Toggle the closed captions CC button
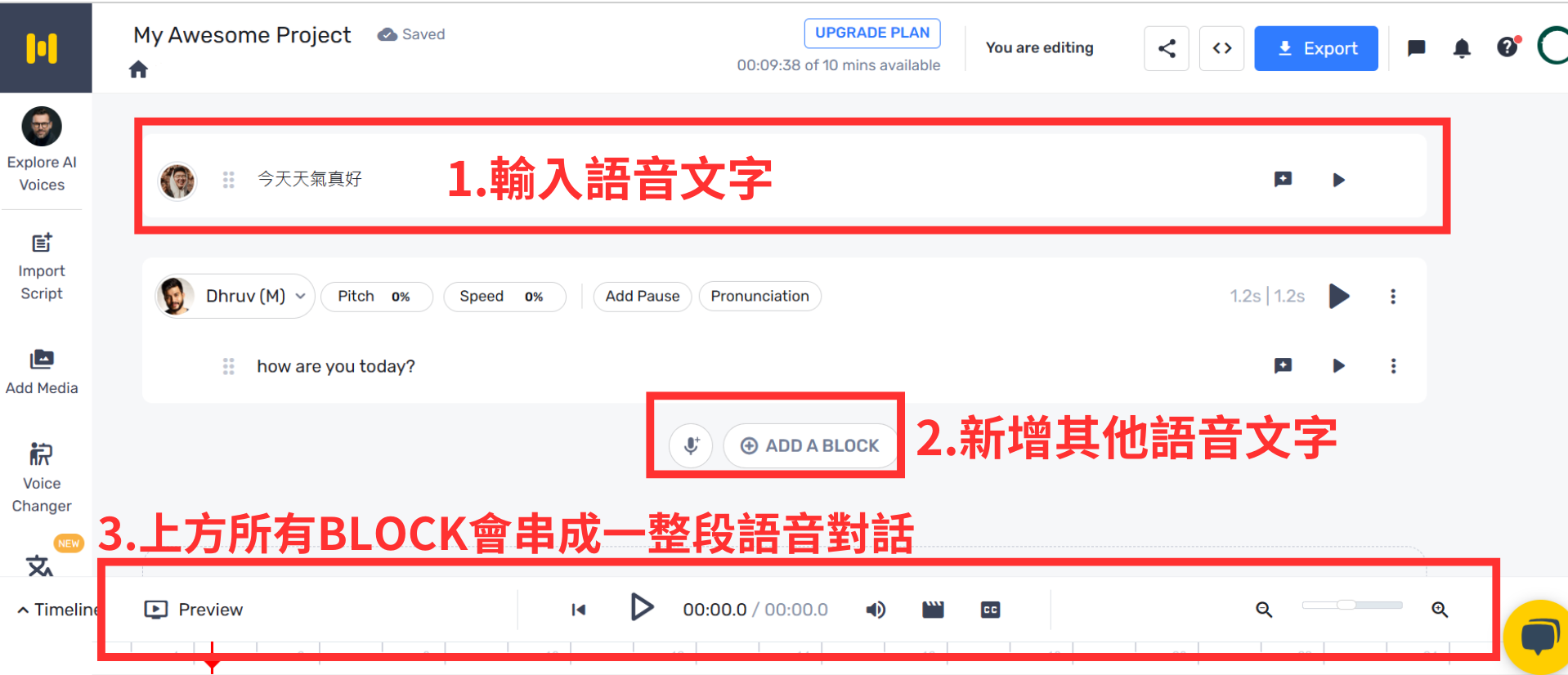 tap(990, 610)
